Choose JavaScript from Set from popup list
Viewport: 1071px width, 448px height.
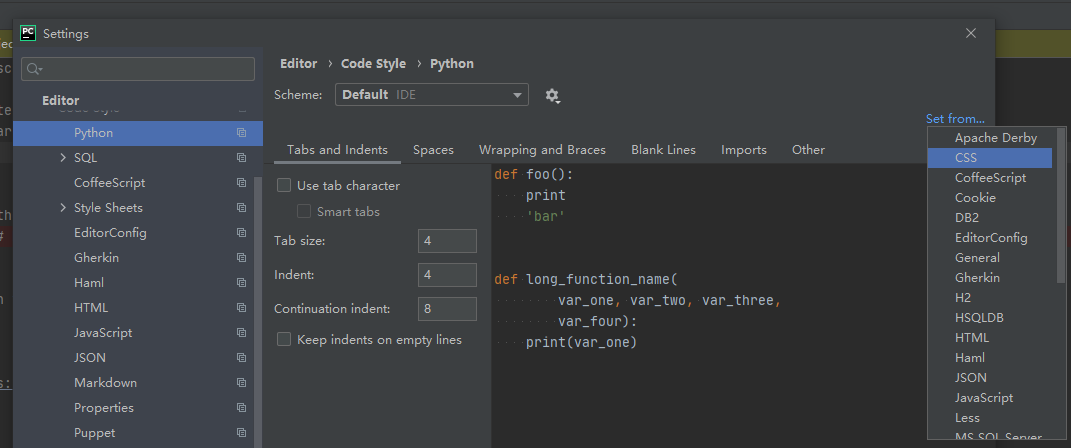point(990,397)
